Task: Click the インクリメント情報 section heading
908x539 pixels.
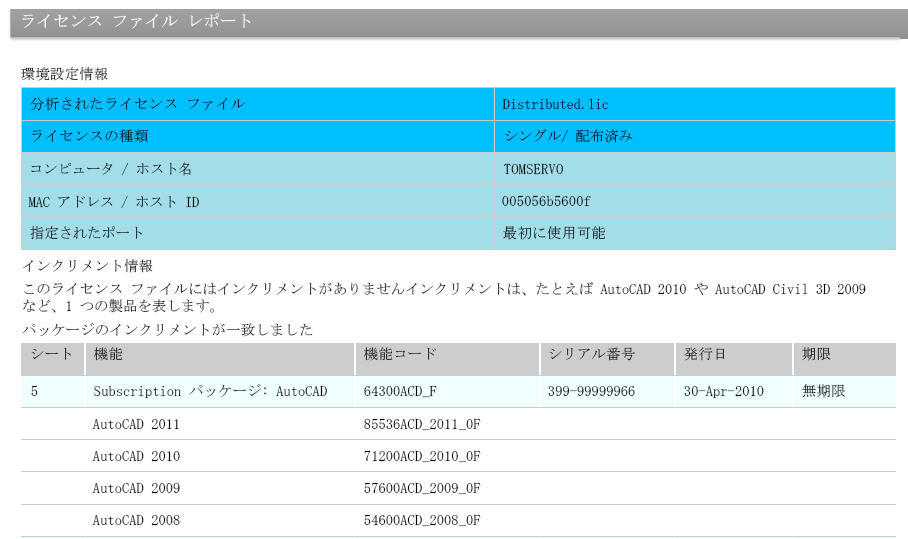Action: click(87, 266)
